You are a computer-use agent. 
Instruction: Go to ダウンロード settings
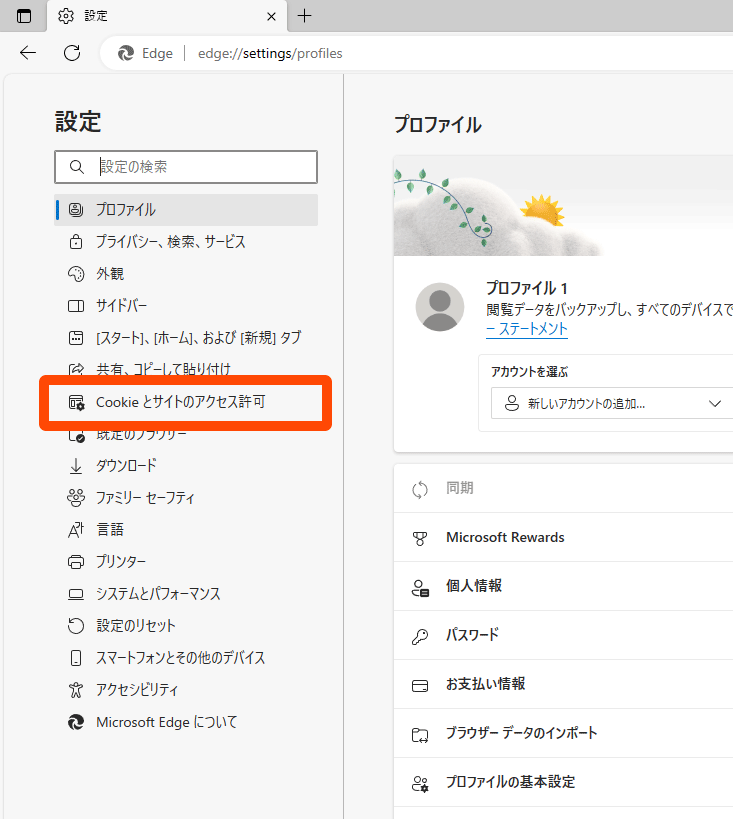(126, 466)
